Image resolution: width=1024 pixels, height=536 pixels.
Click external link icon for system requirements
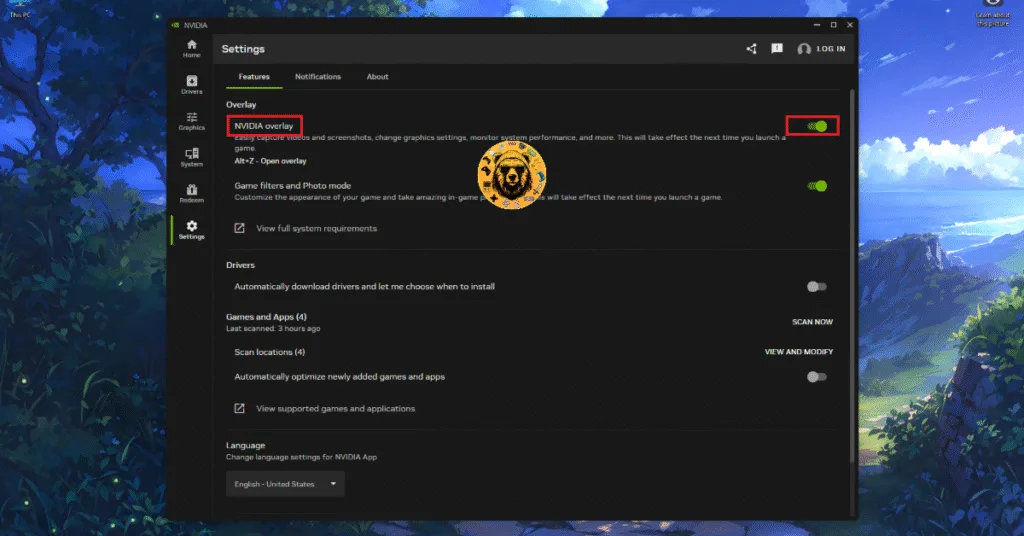tap(240, 228)
